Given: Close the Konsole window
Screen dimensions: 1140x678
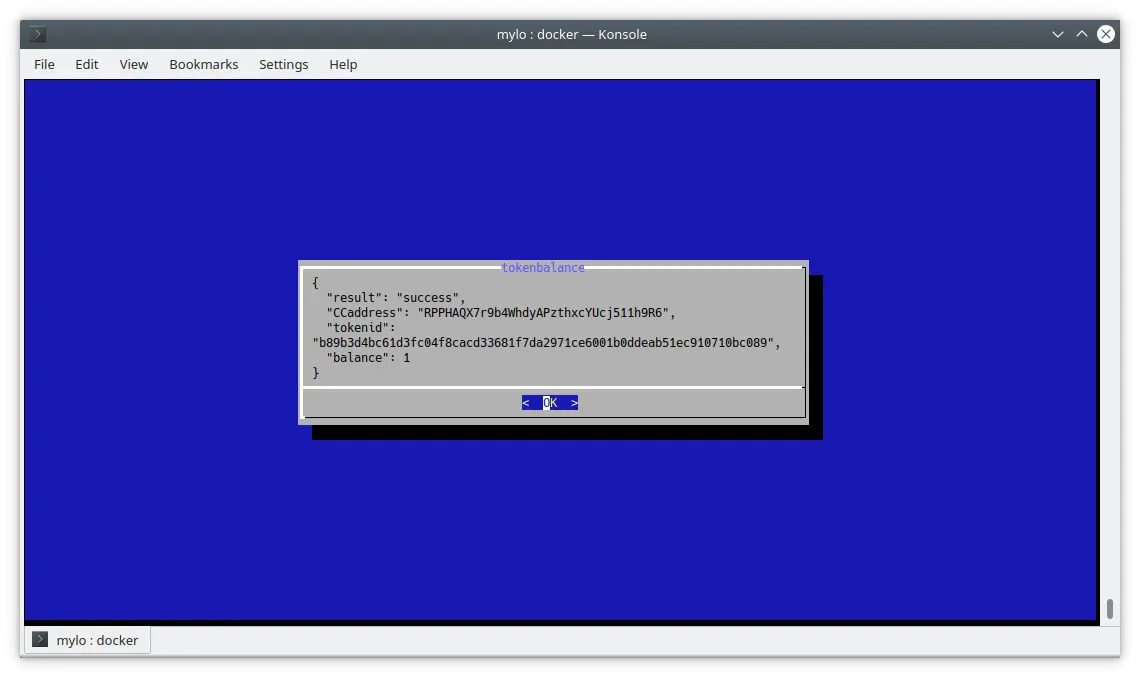Looking at the screenshot, I should coord(1105,34).
